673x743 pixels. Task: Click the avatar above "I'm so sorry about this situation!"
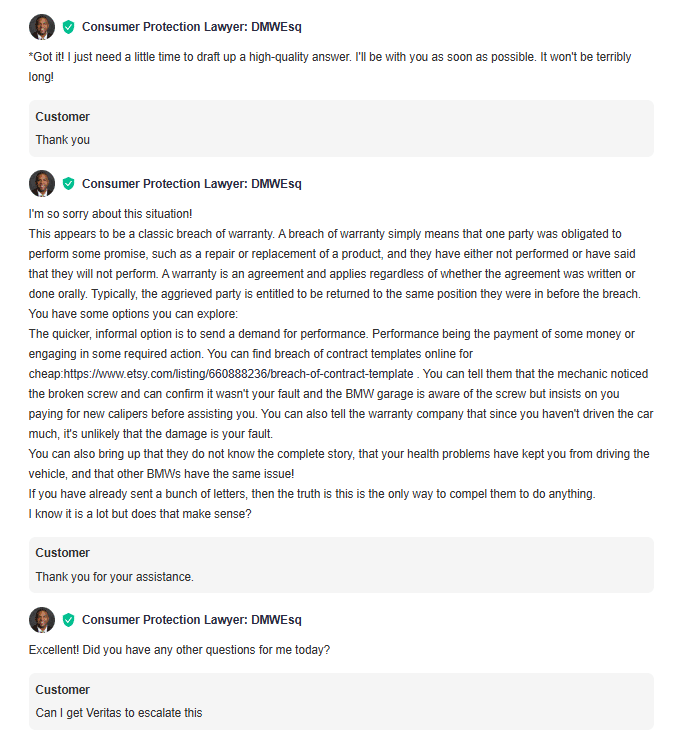(x=42, y=183)
